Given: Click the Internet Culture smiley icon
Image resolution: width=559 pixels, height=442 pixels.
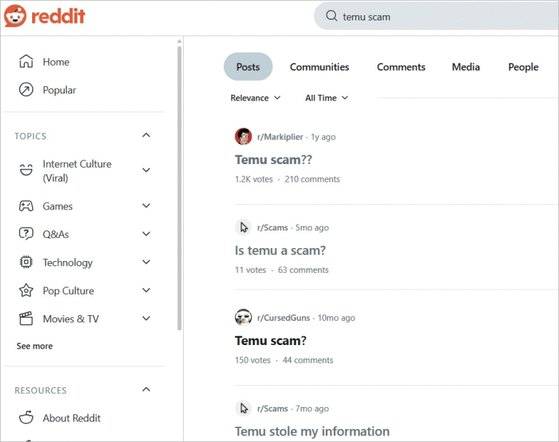Looking at the screenshot, I should (x=26, y=170).
